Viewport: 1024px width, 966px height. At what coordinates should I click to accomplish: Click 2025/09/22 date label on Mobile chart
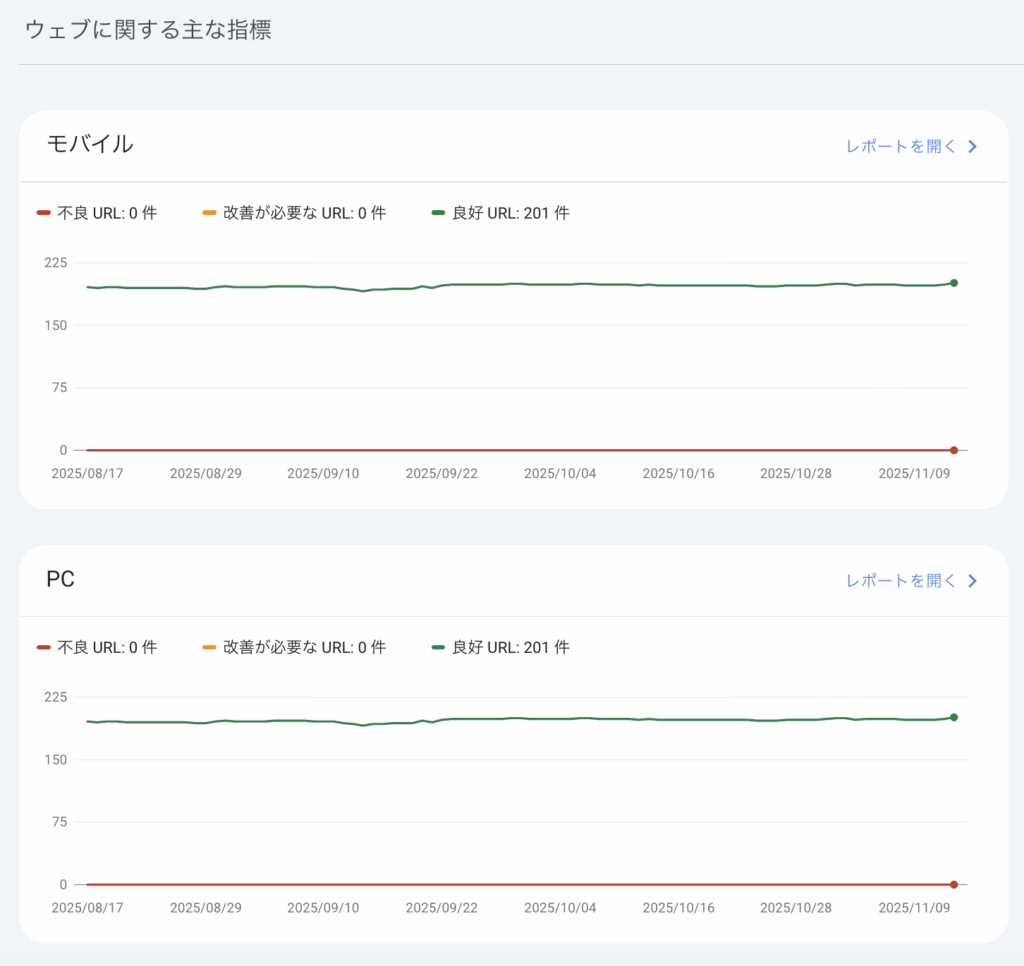[441, 473]
